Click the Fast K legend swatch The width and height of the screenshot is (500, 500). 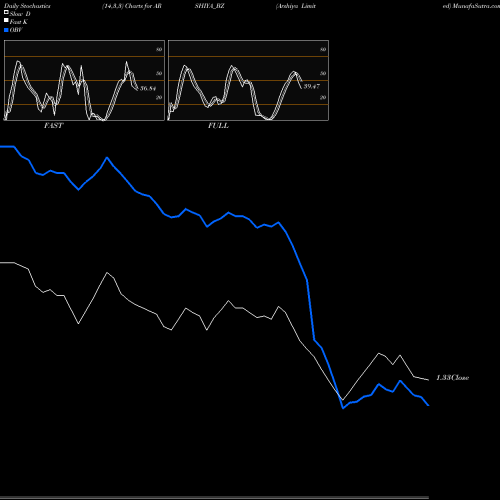click(6, 20)
